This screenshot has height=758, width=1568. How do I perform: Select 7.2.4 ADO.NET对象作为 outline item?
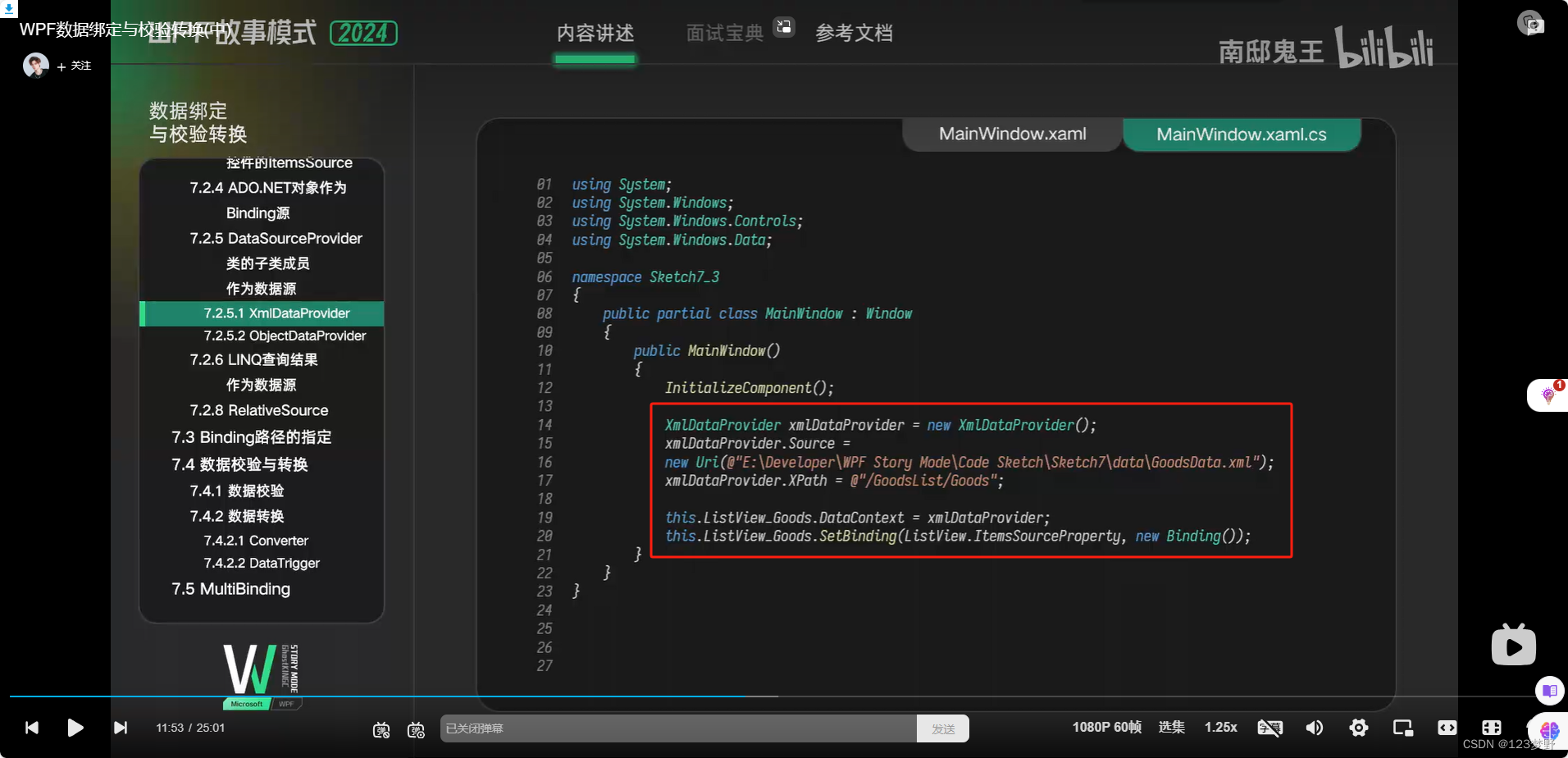pyautogui.click(x=268, y=188)
